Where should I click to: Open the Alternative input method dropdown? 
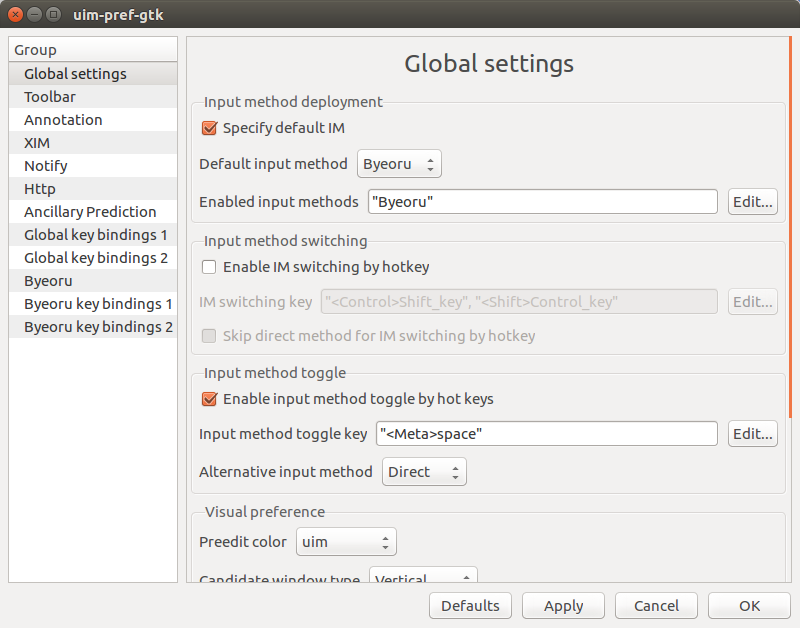424,472
